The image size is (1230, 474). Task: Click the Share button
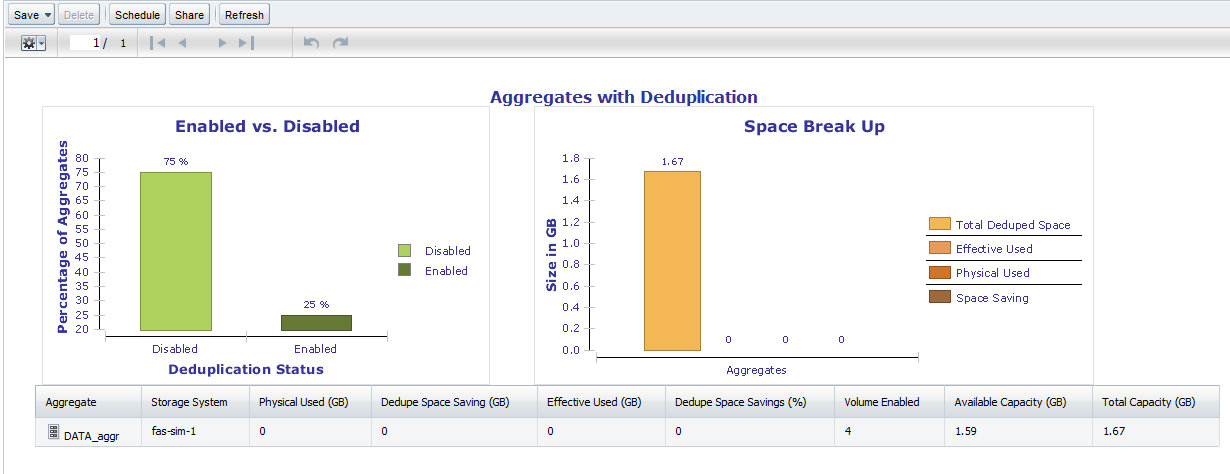[188, 15]
